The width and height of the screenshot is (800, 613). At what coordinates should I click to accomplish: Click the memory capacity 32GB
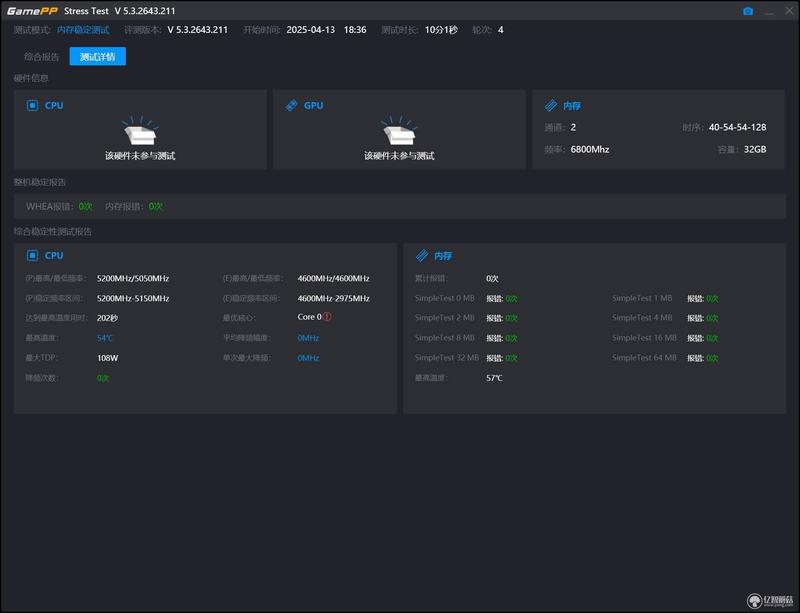(755, 150)
